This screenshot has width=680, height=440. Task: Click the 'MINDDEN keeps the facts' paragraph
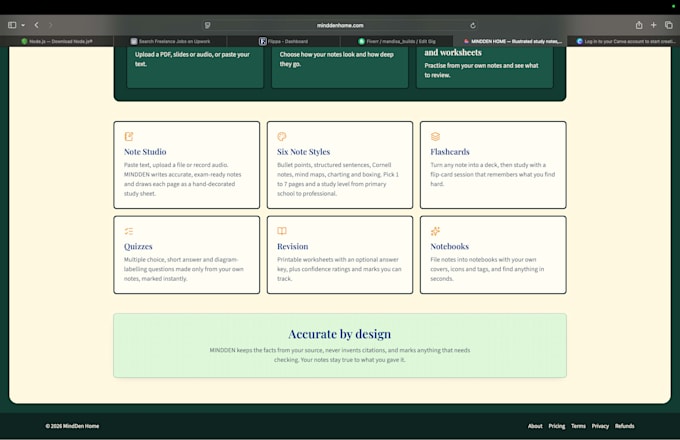[340, 355]
